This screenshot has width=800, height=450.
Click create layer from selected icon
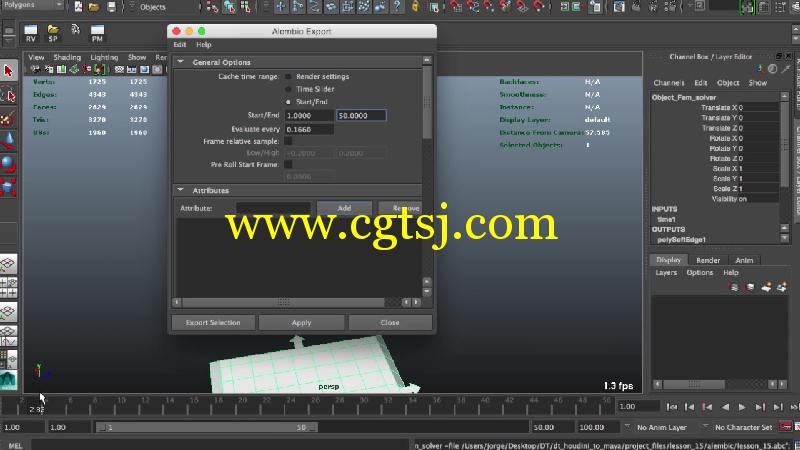782,288
